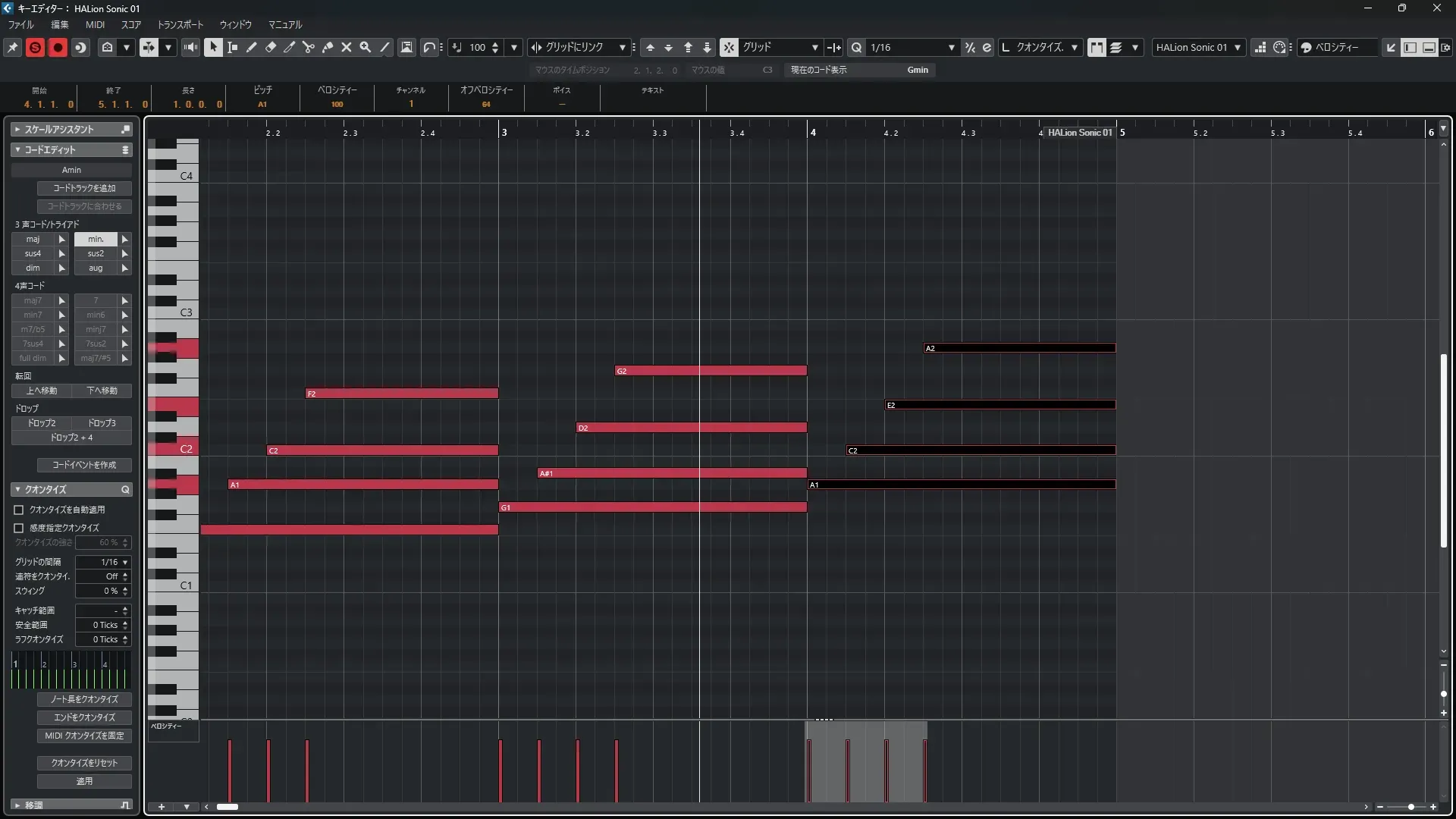Activate the Solo Editor button
This screenshot has height=819, width=1456.
pyautogui.click(x=35, y=47)
